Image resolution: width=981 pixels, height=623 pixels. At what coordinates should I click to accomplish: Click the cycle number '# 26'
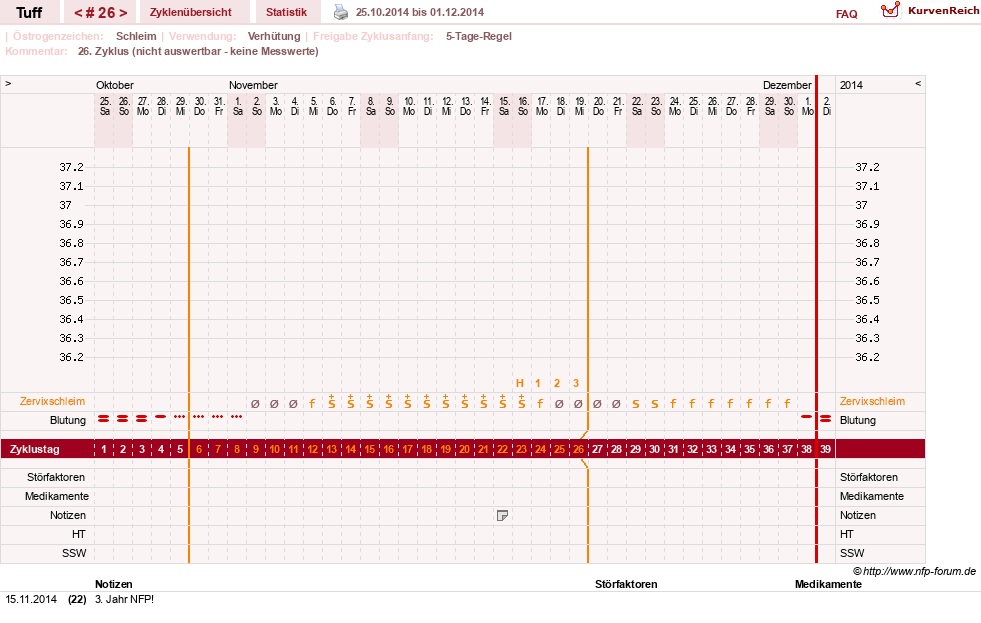tap(101, 13)
